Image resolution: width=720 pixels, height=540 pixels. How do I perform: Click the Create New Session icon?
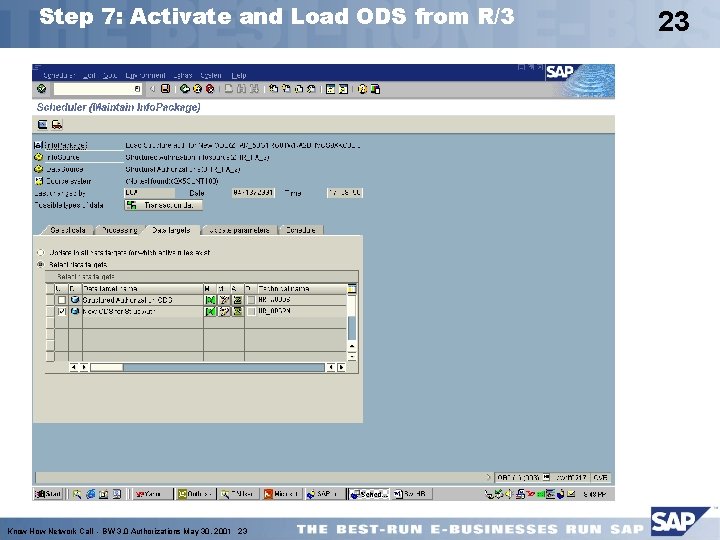pyautogui.click(x=330, y=89)
